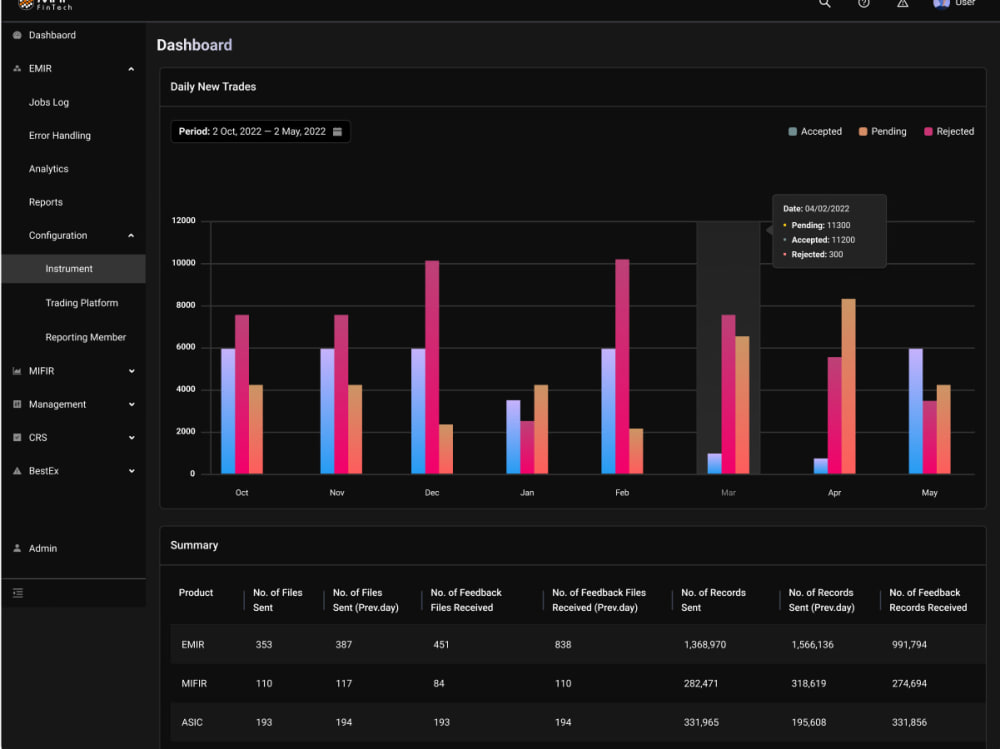Click No. of Feedback Records Received header

[x=928, y=600]
